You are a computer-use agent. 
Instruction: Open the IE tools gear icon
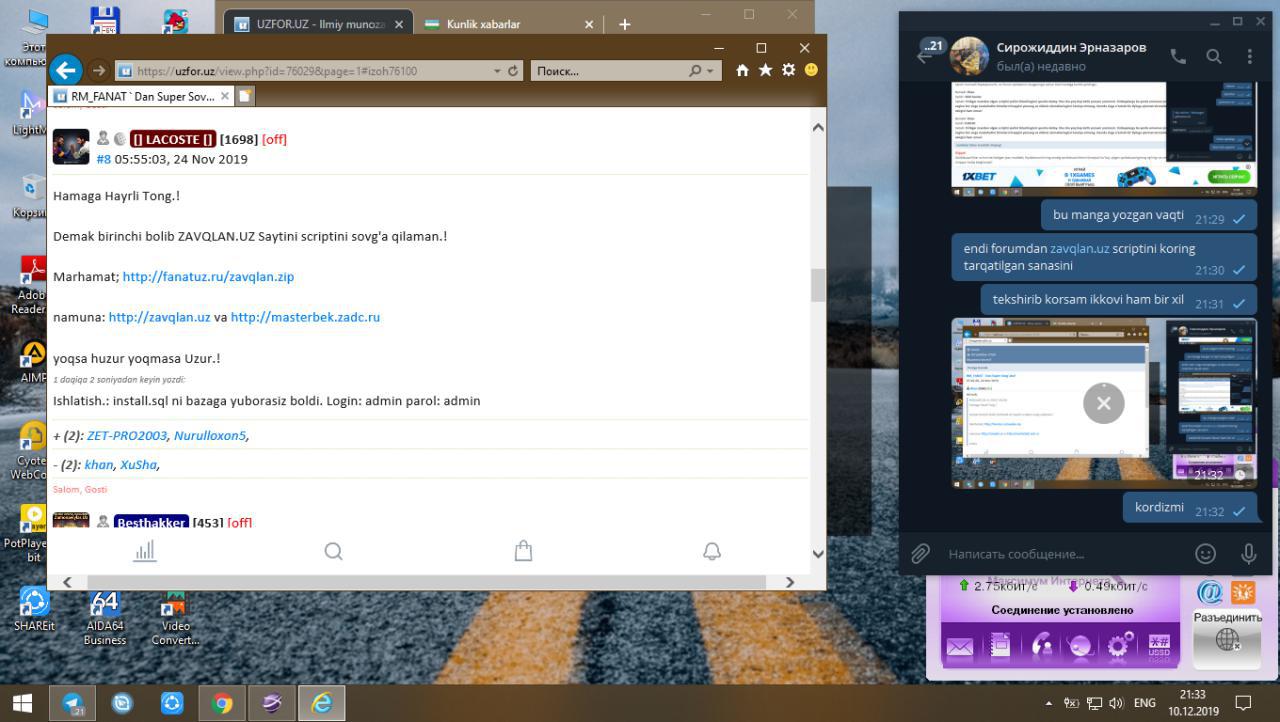click(x=788, y=70)
